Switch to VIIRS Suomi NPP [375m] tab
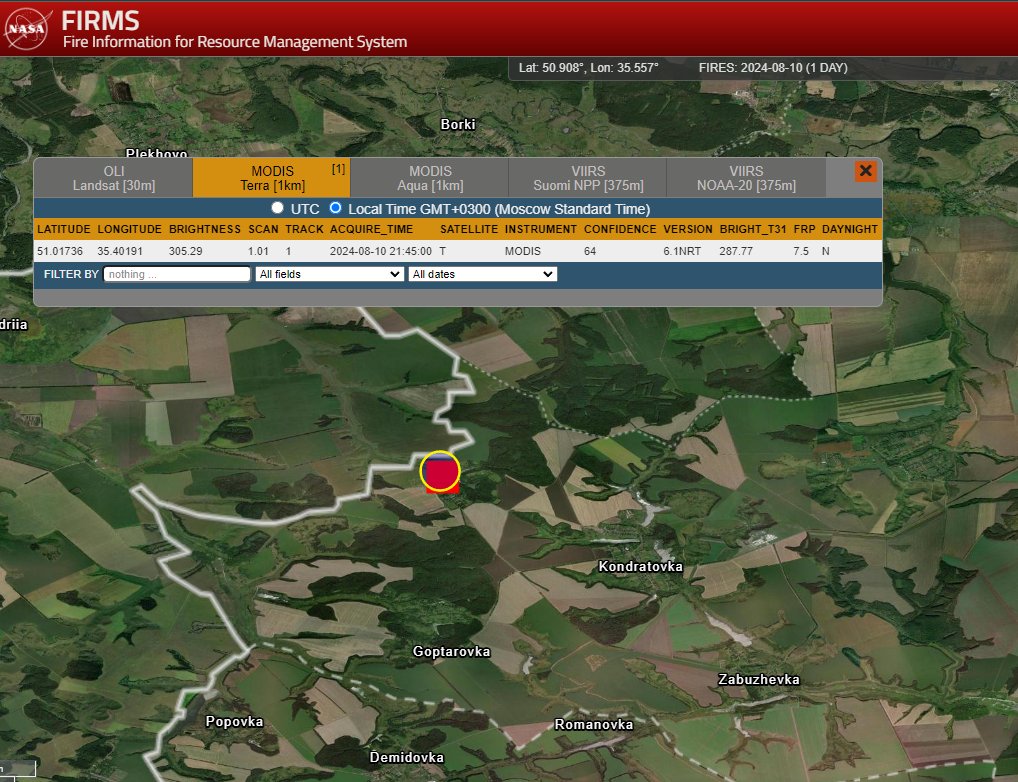1018x782 pixels. (588, 178)
